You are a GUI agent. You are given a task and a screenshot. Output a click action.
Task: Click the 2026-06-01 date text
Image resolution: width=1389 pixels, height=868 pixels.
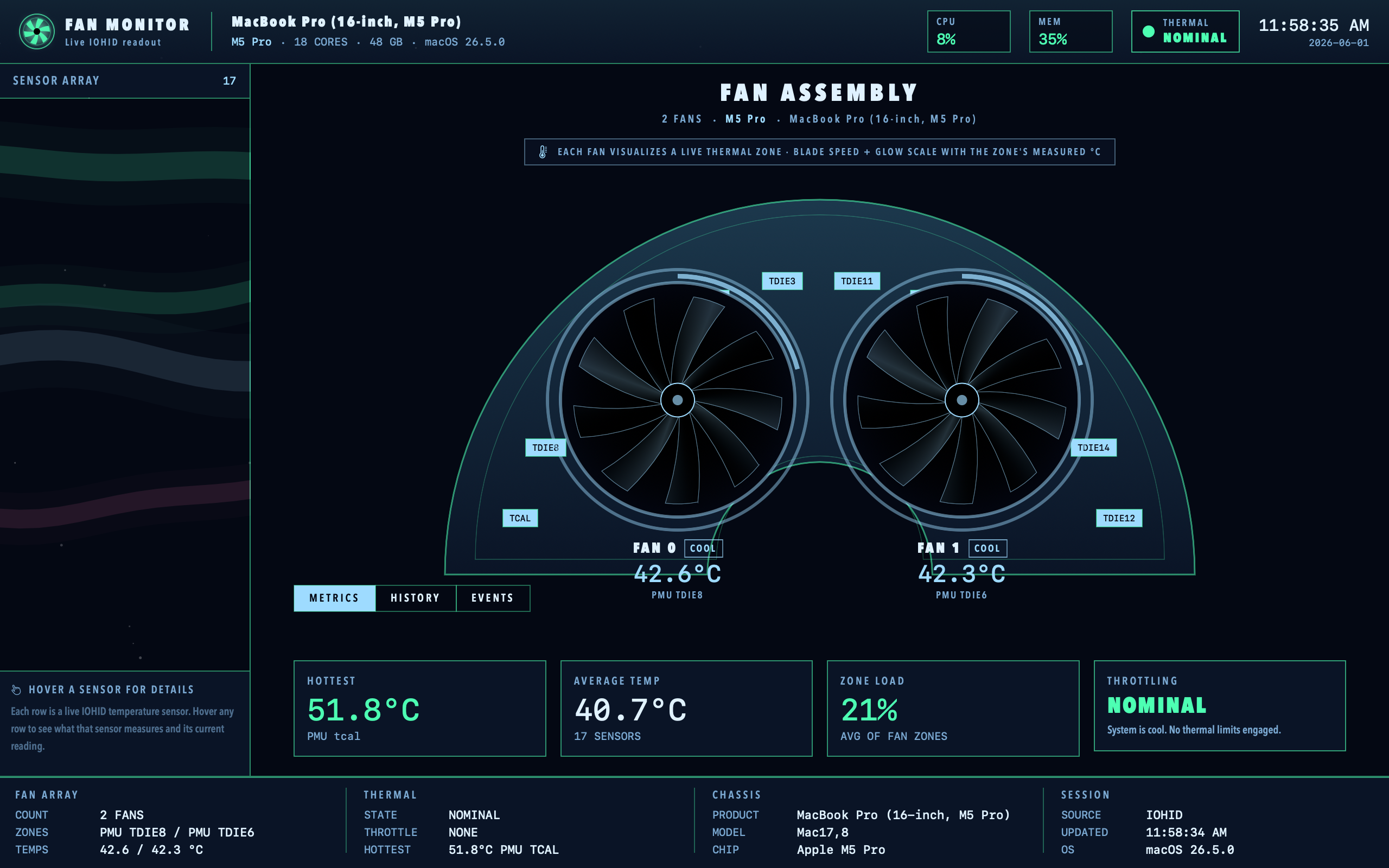point(1339,43)
